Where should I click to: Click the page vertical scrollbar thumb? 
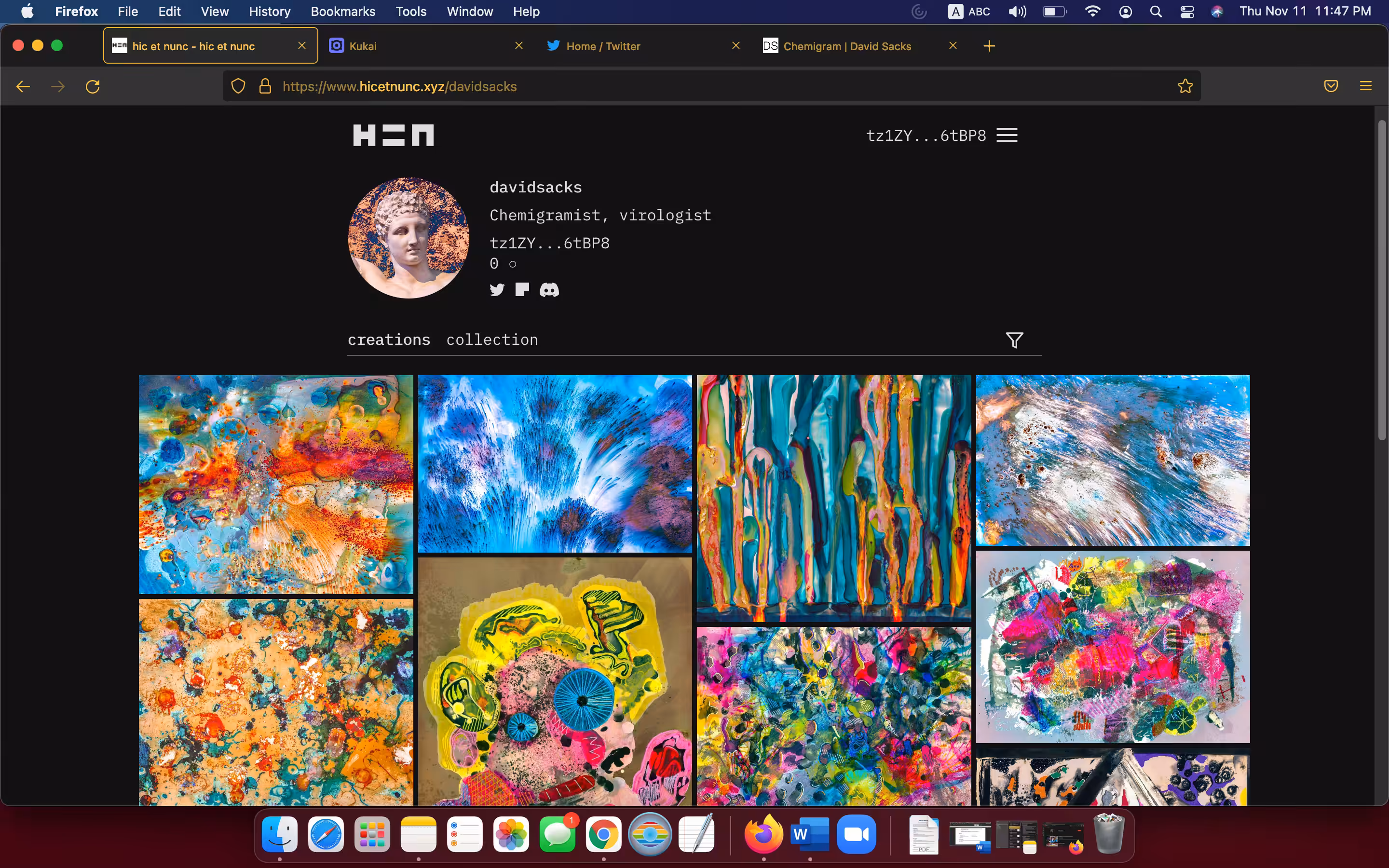(x=1382, y=280)
